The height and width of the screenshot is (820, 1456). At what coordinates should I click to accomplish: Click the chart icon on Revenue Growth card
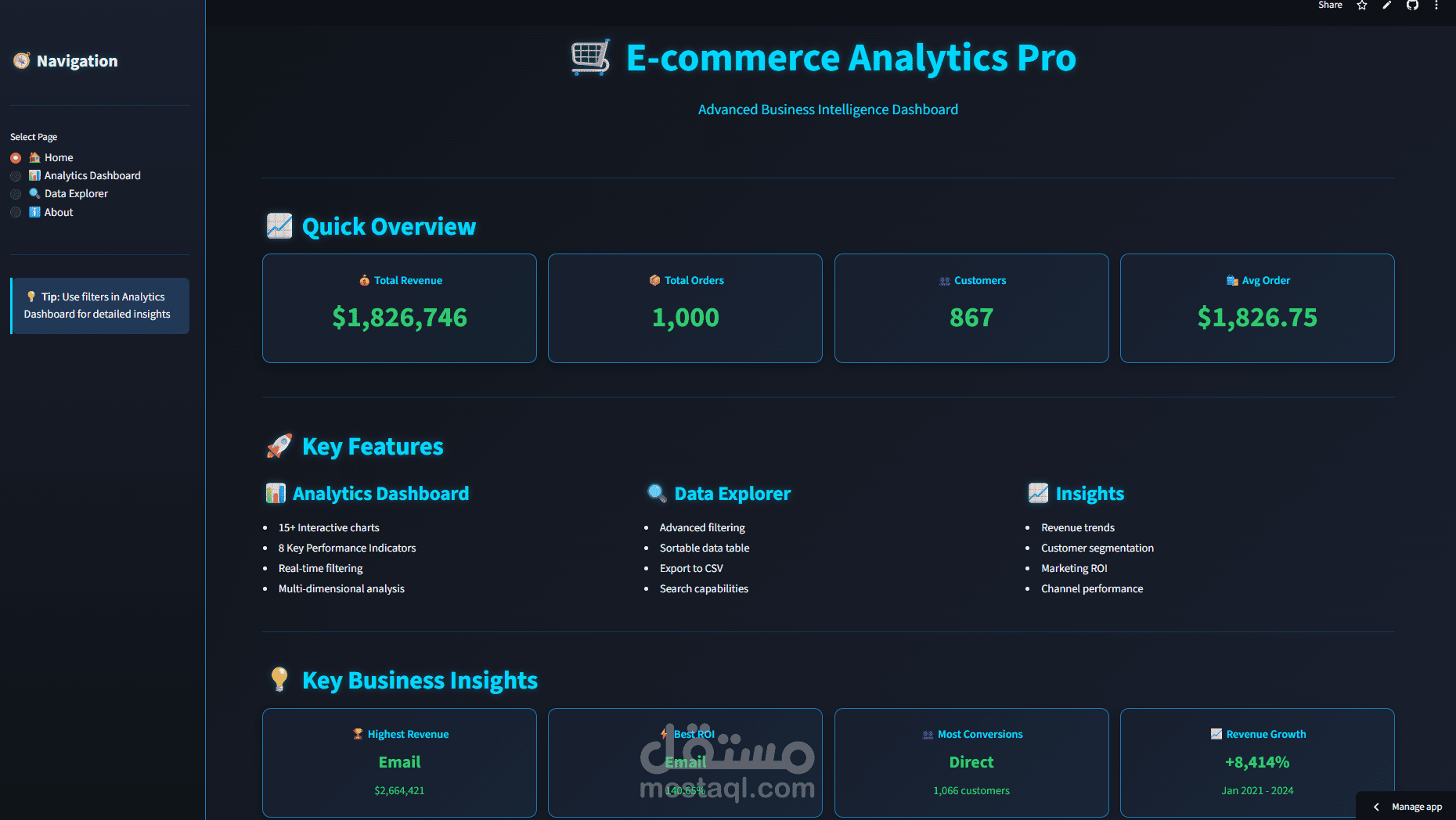pyautogui.click(x=1216, y=734)
